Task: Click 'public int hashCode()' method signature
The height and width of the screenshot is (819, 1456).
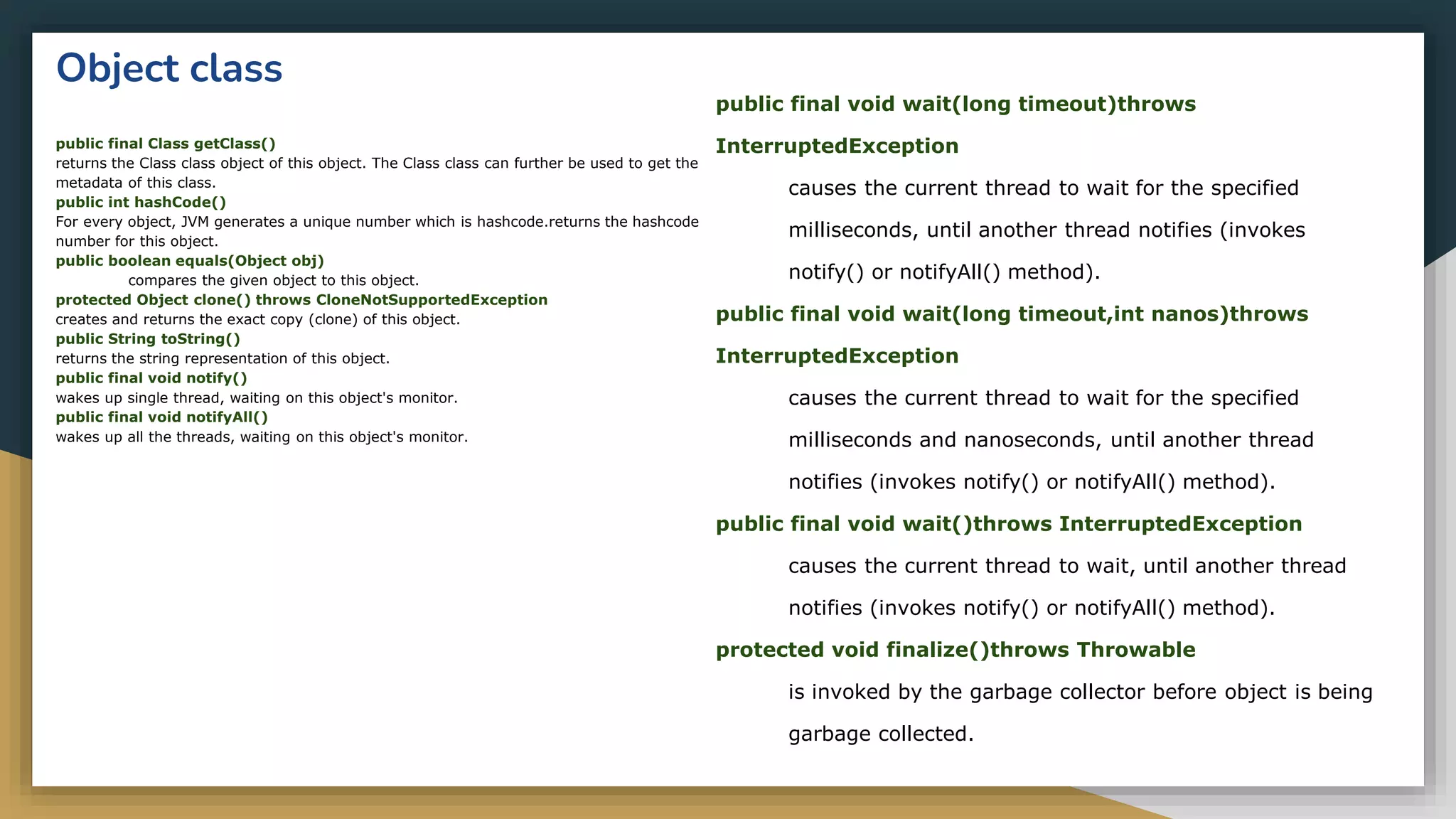Action: coord(141,203)
